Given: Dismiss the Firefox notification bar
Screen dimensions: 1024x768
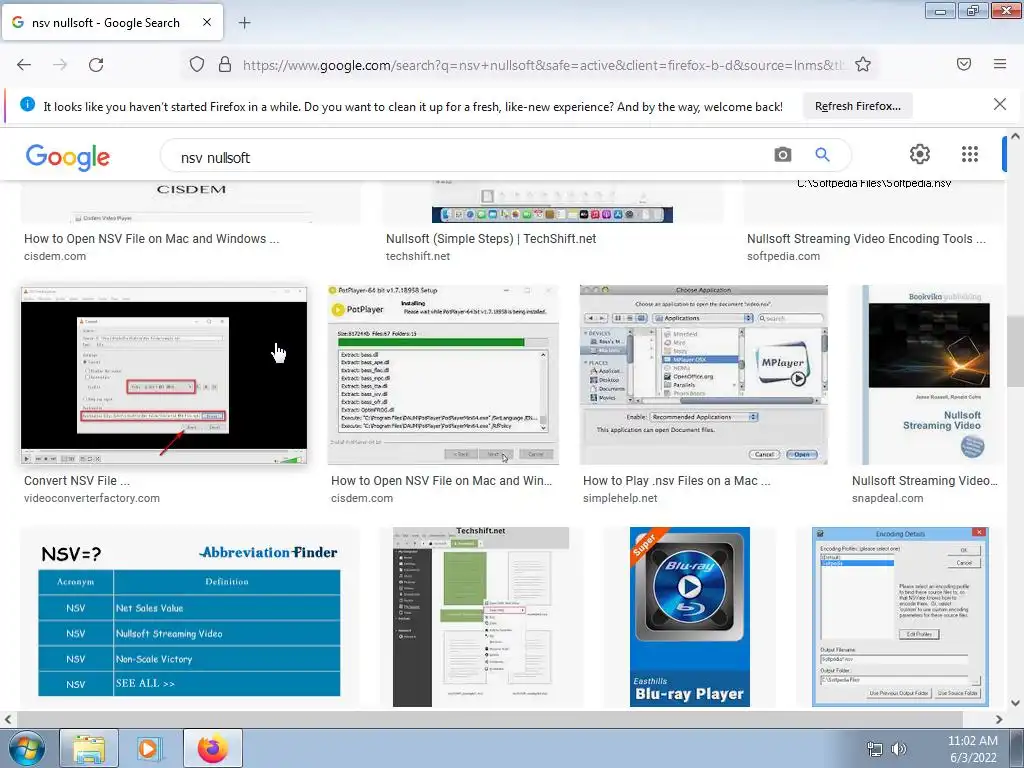Looking at the screenshot, I should pos(1000,104).
